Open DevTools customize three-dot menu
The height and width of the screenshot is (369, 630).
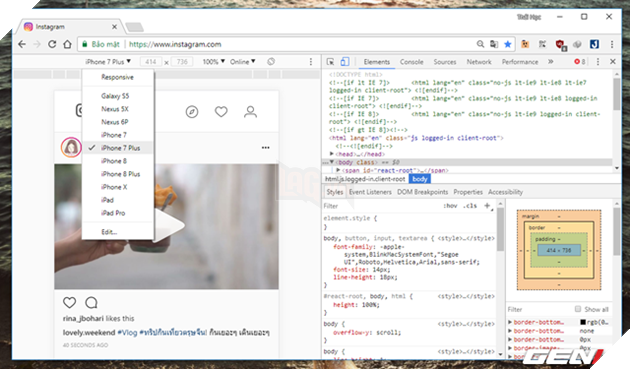(x=598, y=62)
